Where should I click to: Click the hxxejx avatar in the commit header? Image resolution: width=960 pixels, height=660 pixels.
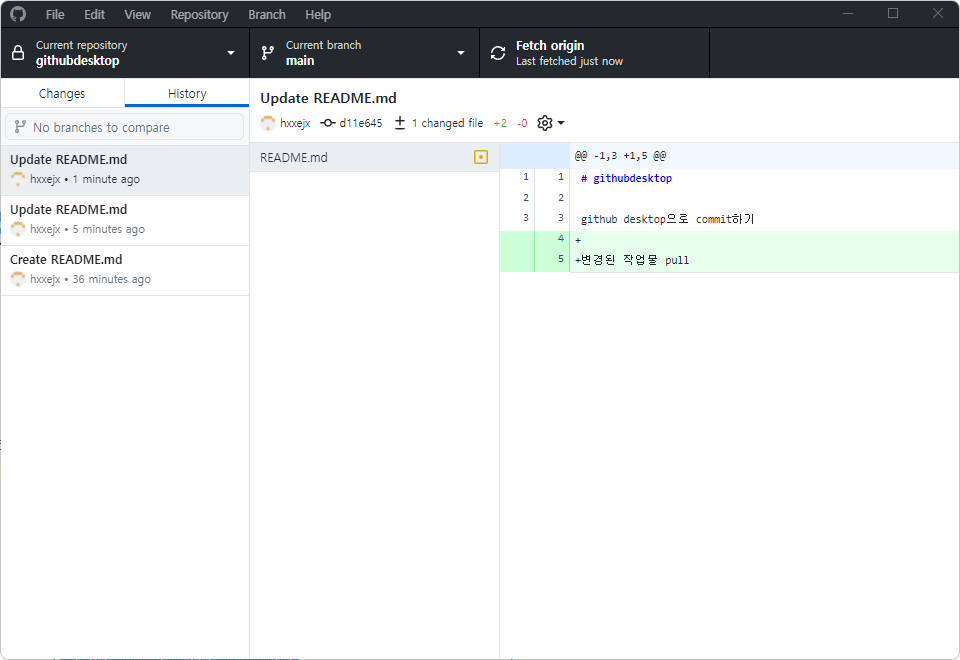tap(268, 122)
